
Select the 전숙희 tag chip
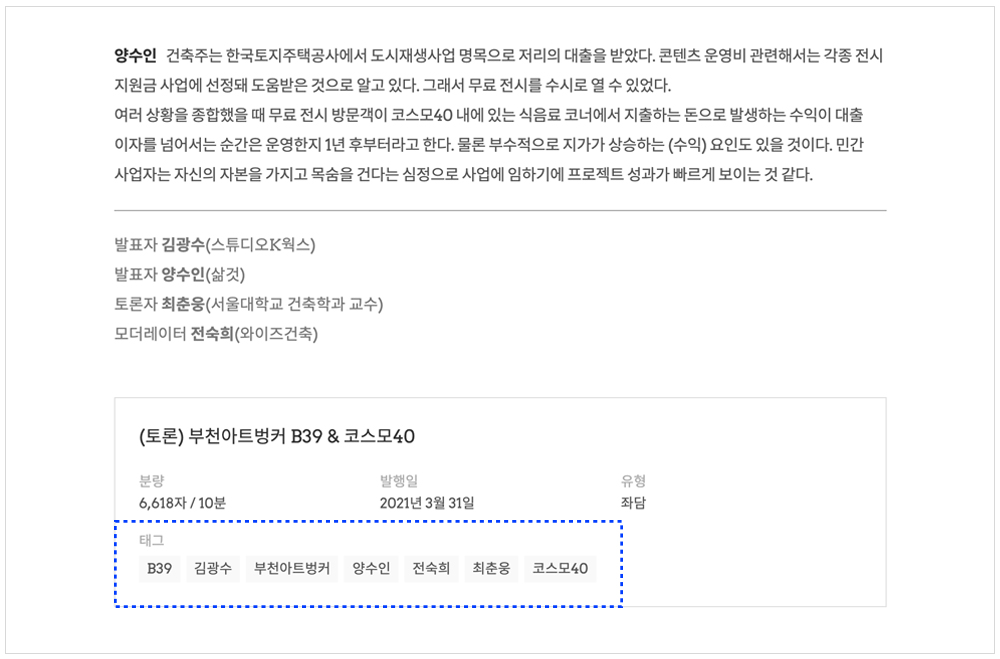click(431, 569)
